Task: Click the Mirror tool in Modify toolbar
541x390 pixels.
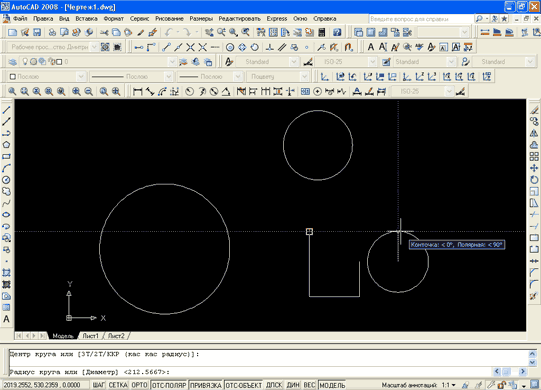Action: pyautogui.click(x=534, y=133)
